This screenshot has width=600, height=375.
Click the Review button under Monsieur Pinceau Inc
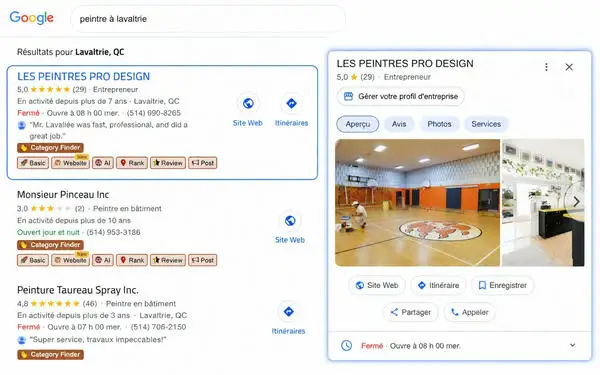click(168, 260)
